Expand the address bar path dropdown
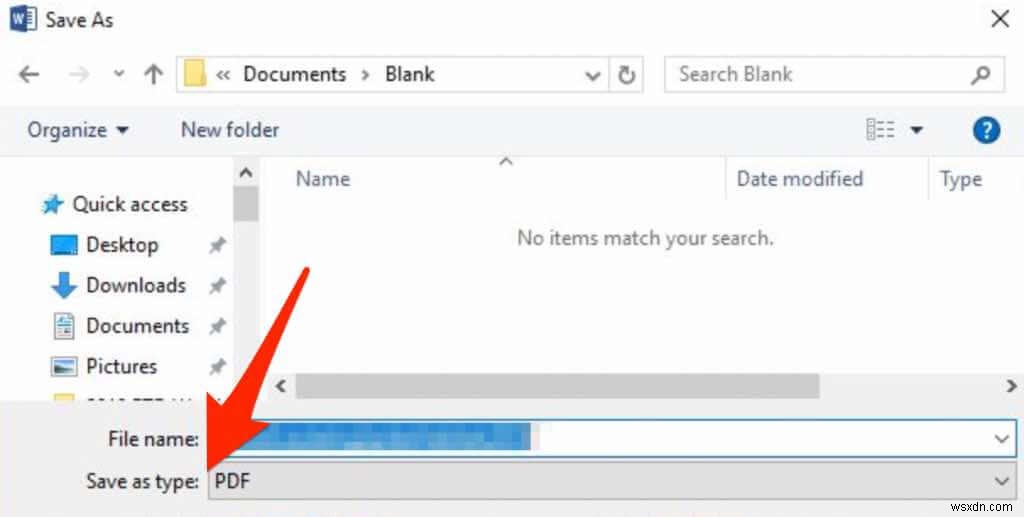1024x517 pixels. [x=593, y=76]
